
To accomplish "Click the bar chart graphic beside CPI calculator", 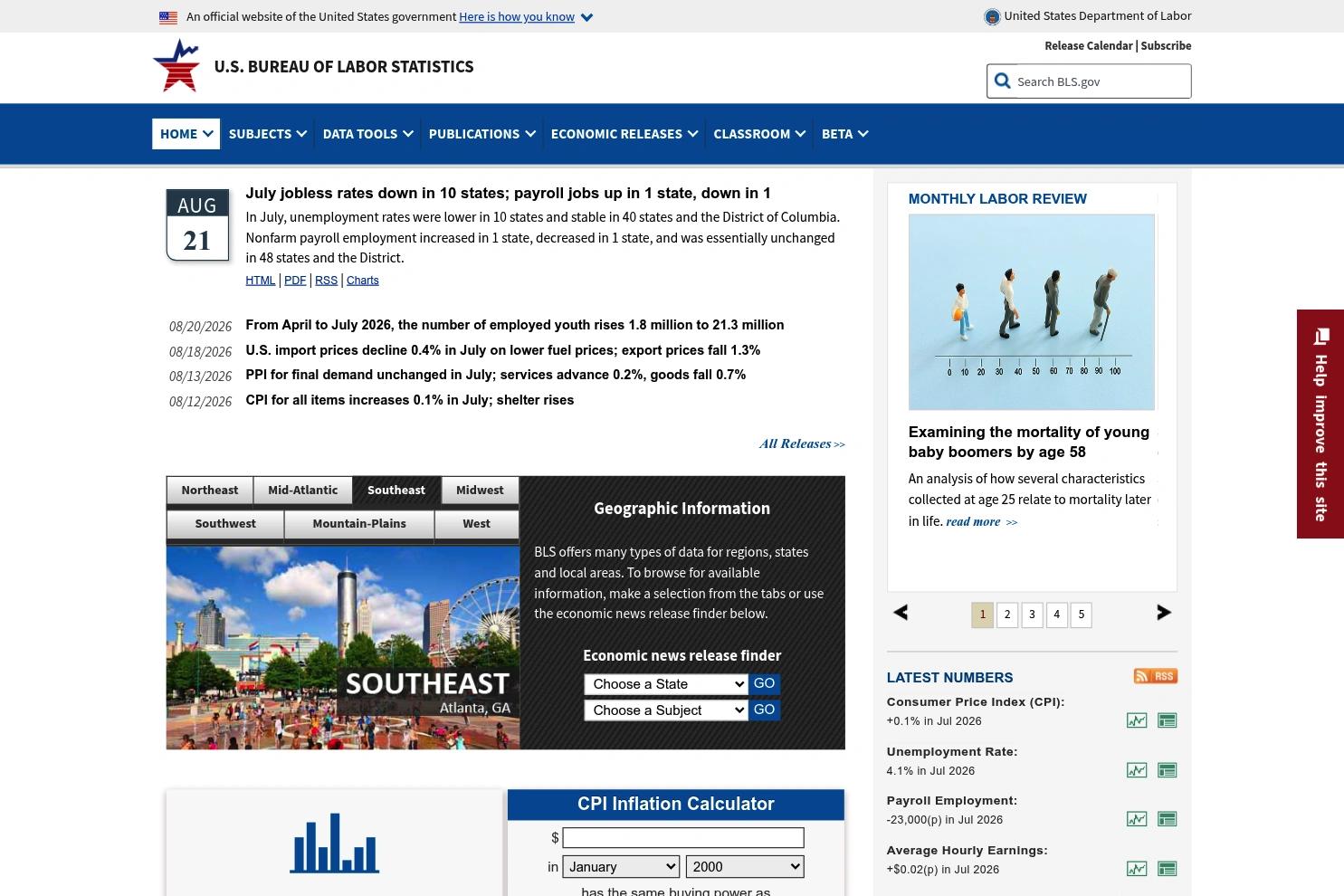I will pyautogui.click(x=334, y=843).
